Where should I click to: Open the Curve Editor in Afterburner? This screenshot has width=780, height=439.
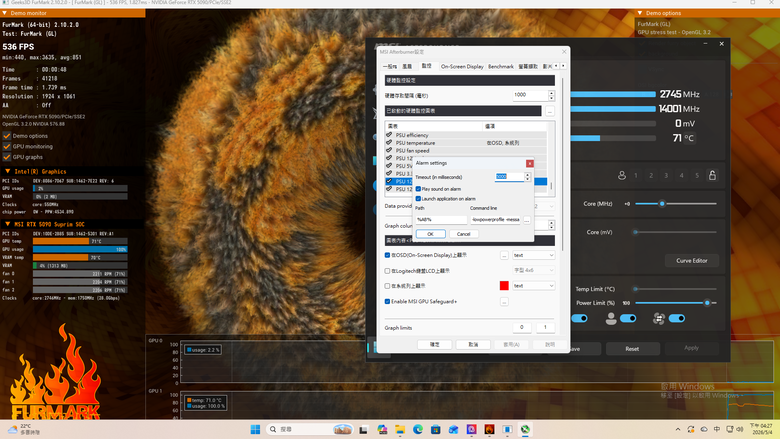pos(691,261)
